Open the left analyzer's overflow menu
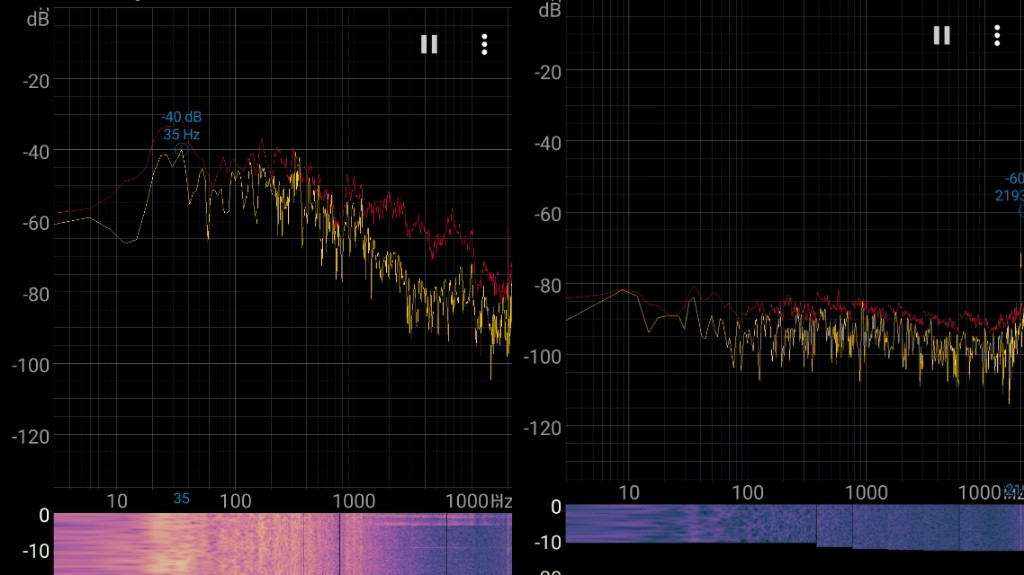This screenshot has width=1024, height=575. [484, 44]
